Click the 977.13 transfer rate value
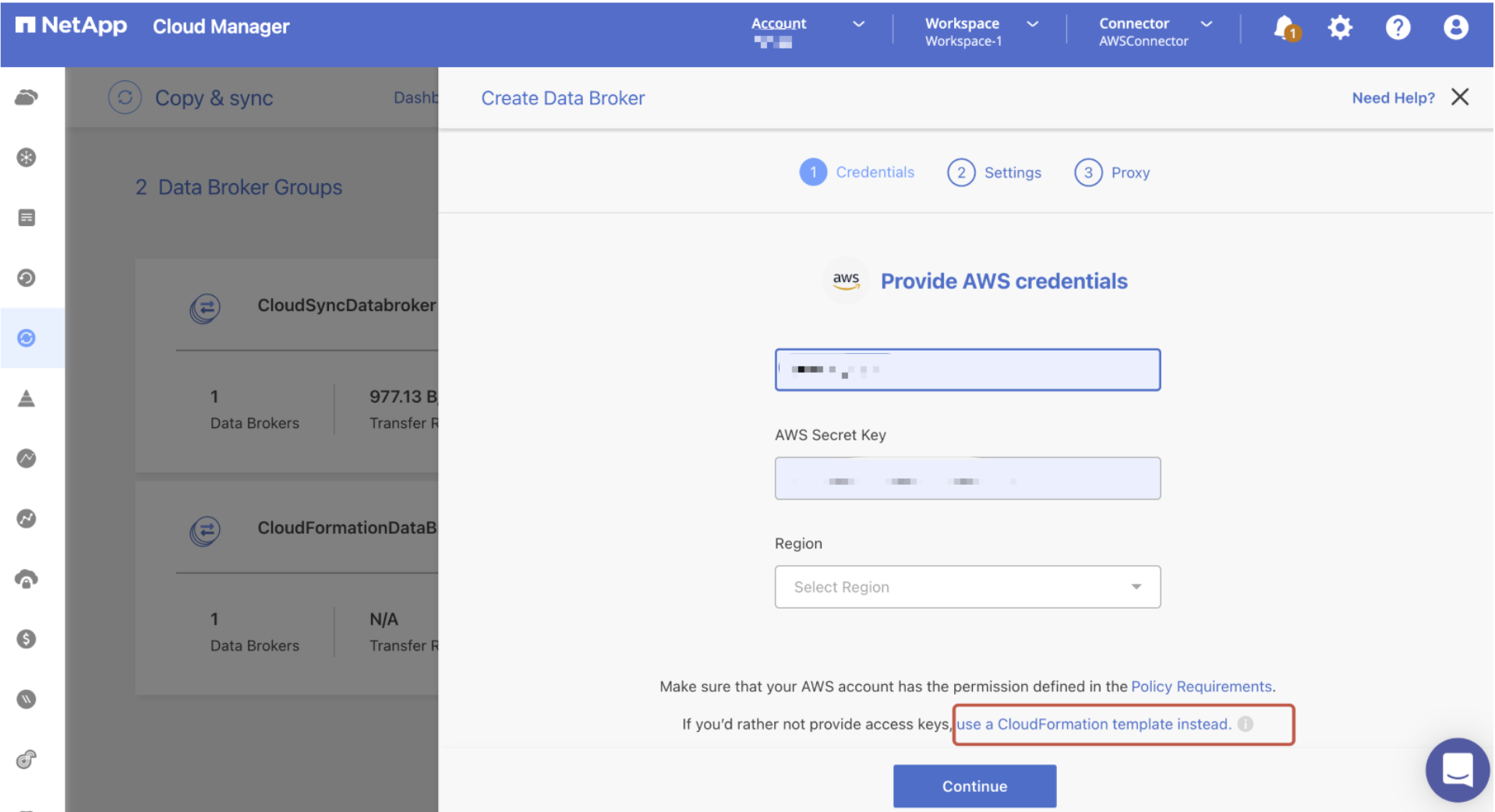The image size is (1495, 812). tap(404, 397)
